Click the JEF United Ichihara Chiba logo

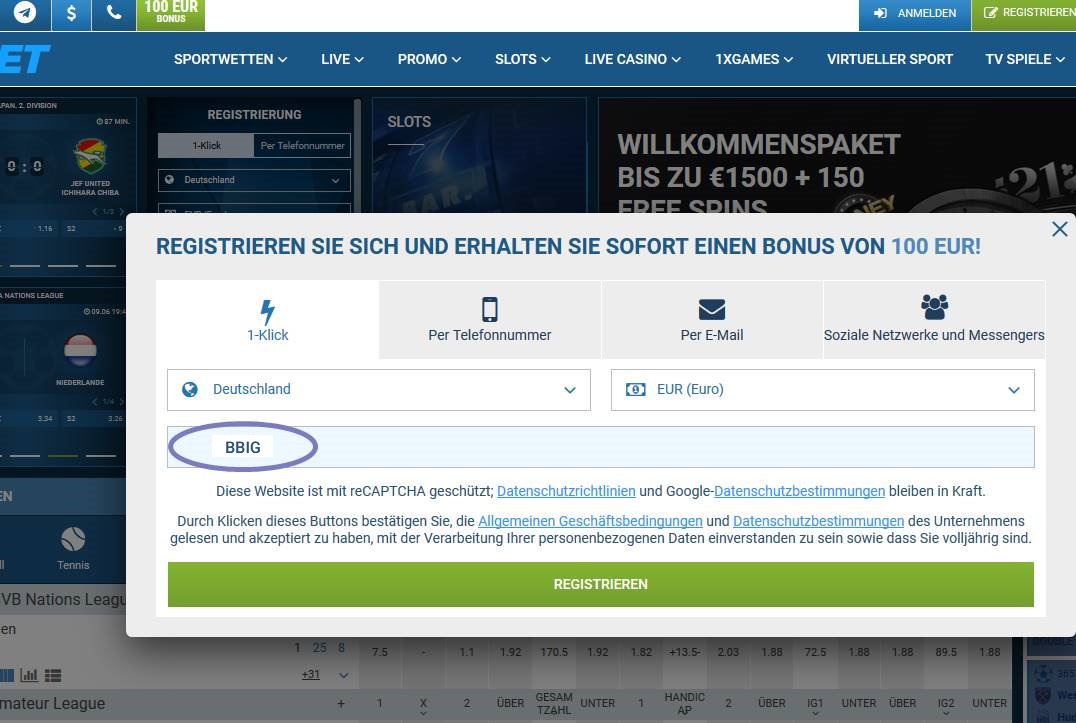pyautogui.click(x=90, y=156)
